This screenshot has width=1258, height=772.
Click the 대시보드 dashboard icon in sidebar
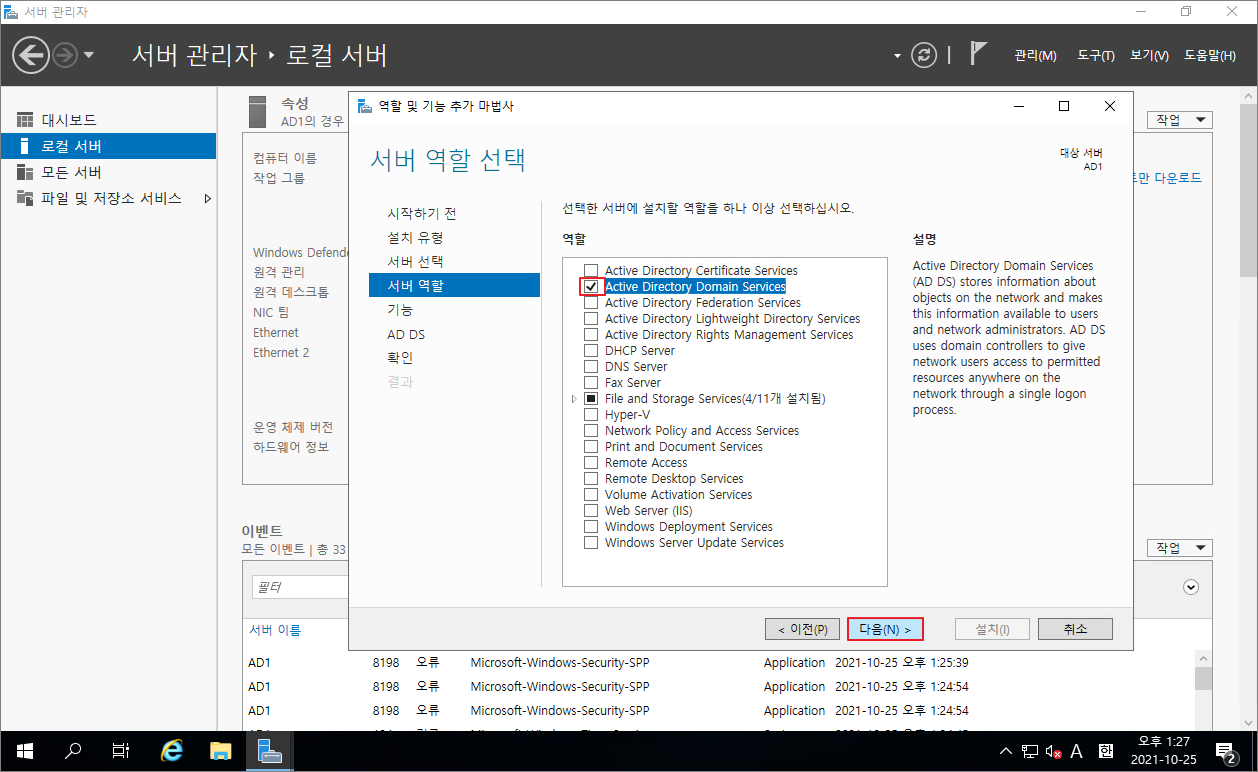tap(25, 120)
